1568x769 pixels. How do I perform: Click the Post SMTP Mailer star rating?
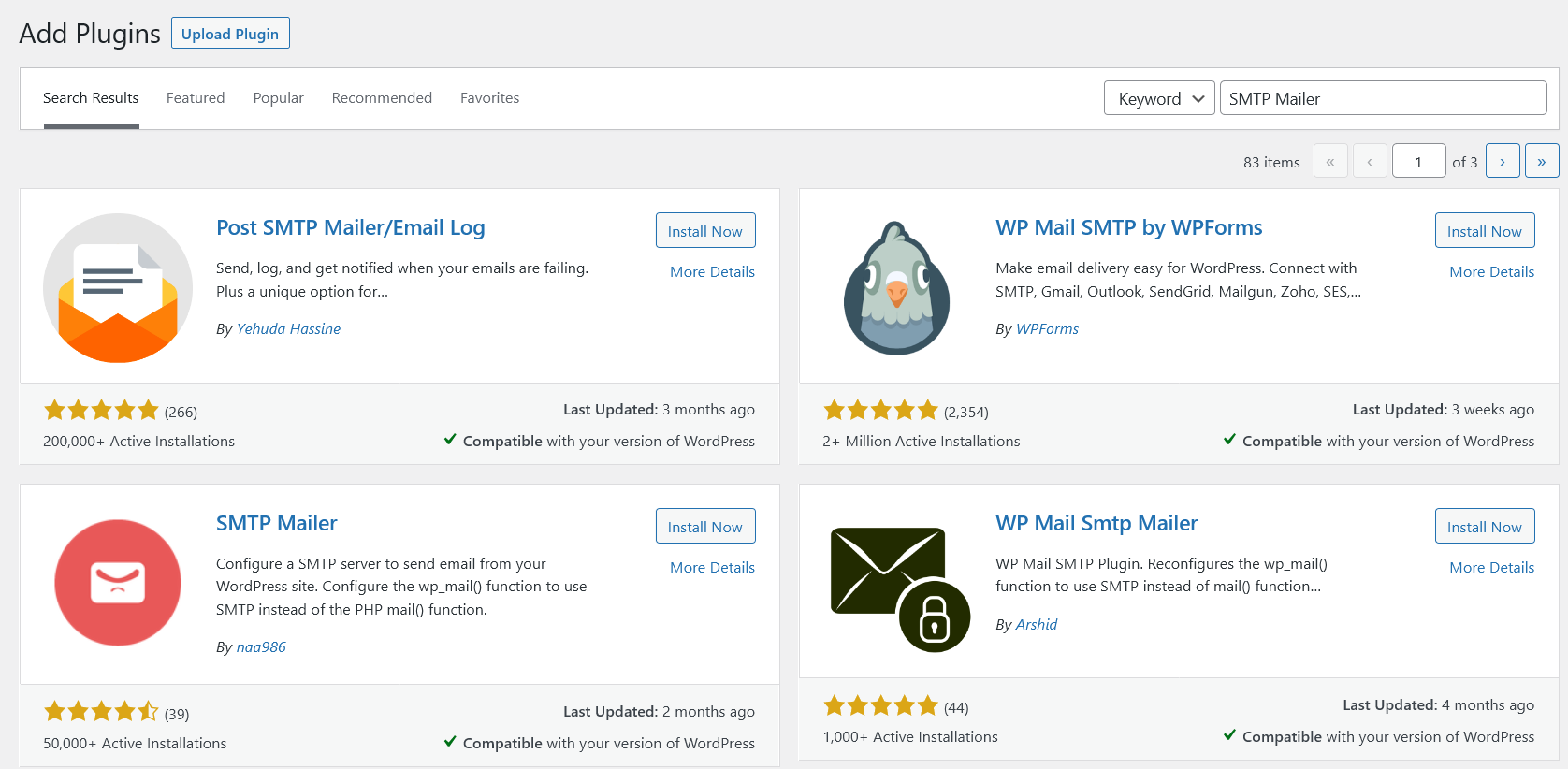(x=101, y=411)
